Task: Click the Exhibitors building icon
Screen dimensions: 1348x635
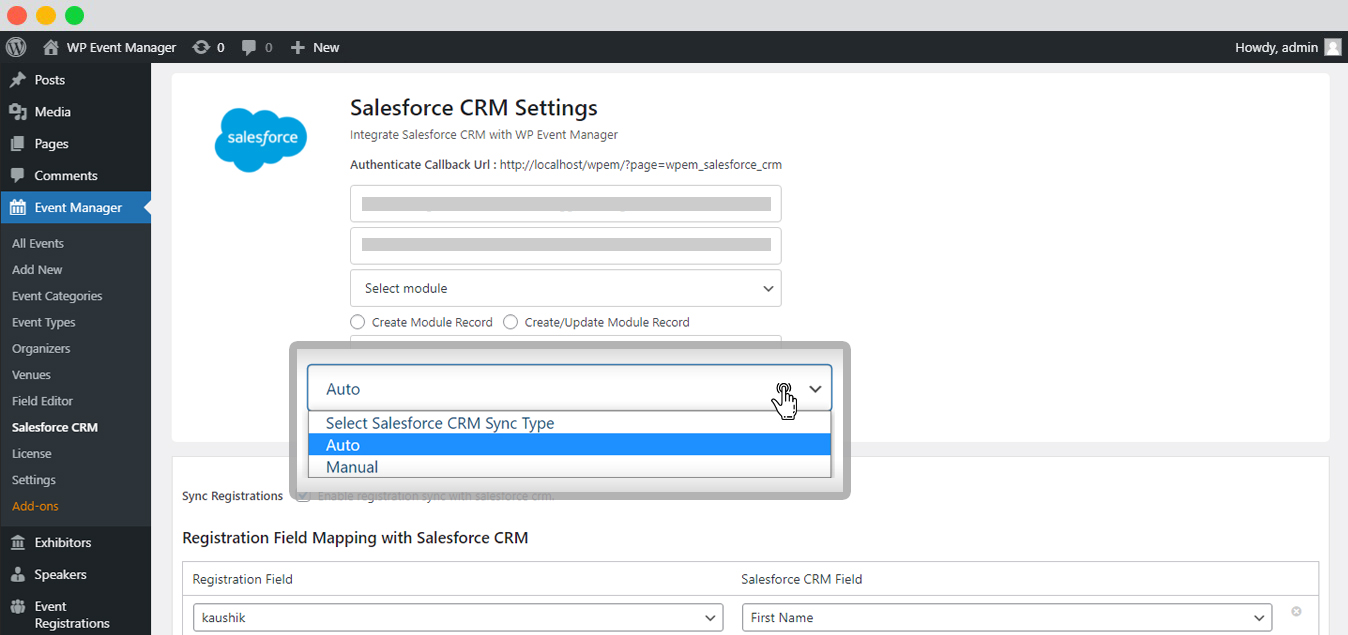Action: point(18,543)
